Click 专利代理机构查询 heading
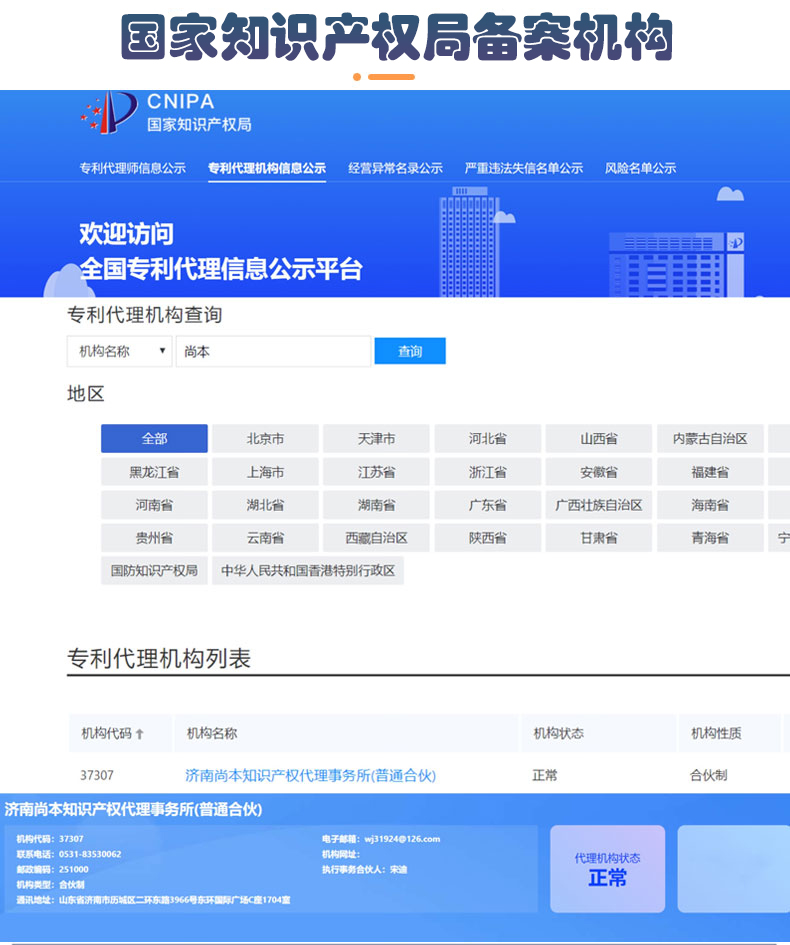Viewport: 790px width, 945px height. pyautogui.click(x=145, y=315)
